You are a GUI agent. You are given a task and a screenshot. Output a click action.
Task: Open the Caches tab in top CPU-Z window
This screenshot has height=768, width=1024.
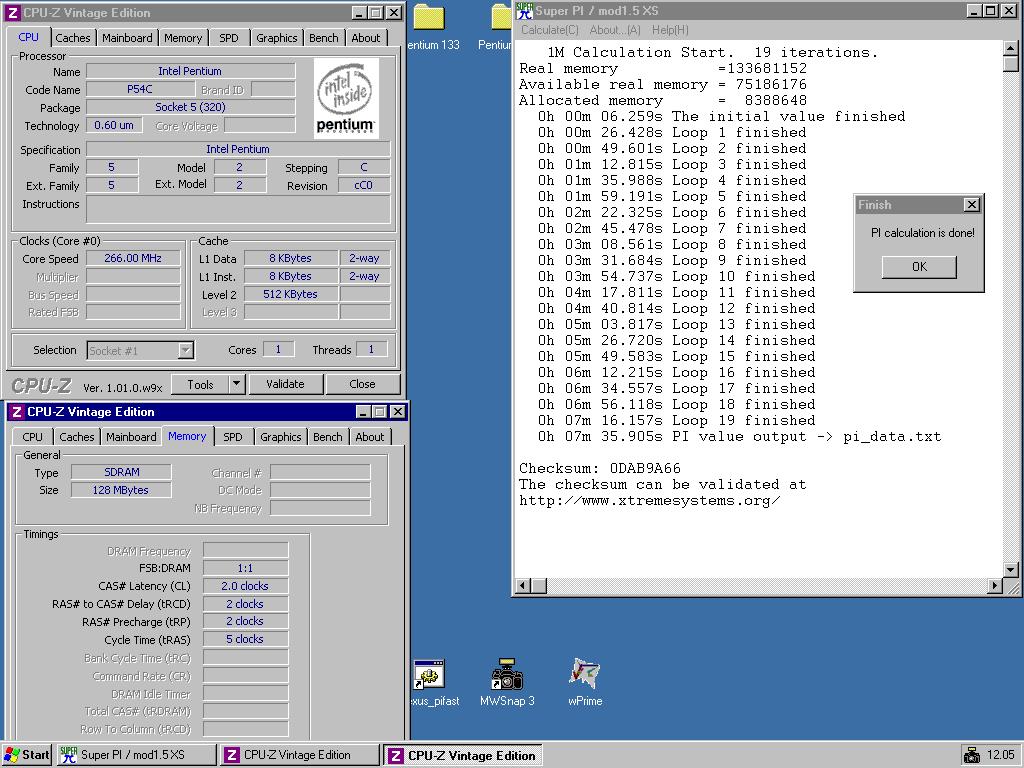tap(72, 38)
